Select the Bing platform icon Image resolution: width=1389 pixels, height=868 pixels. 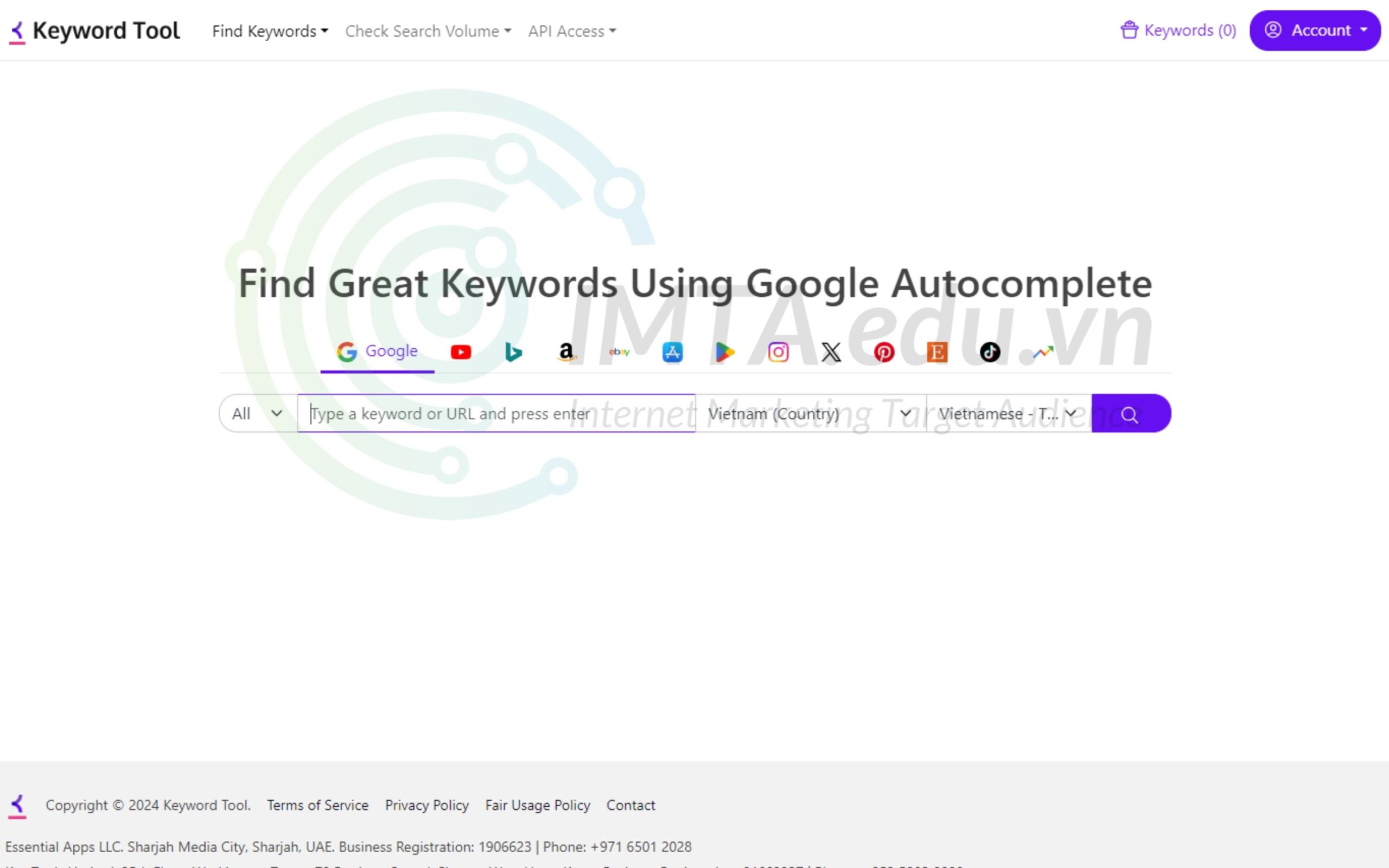(513, 351)
